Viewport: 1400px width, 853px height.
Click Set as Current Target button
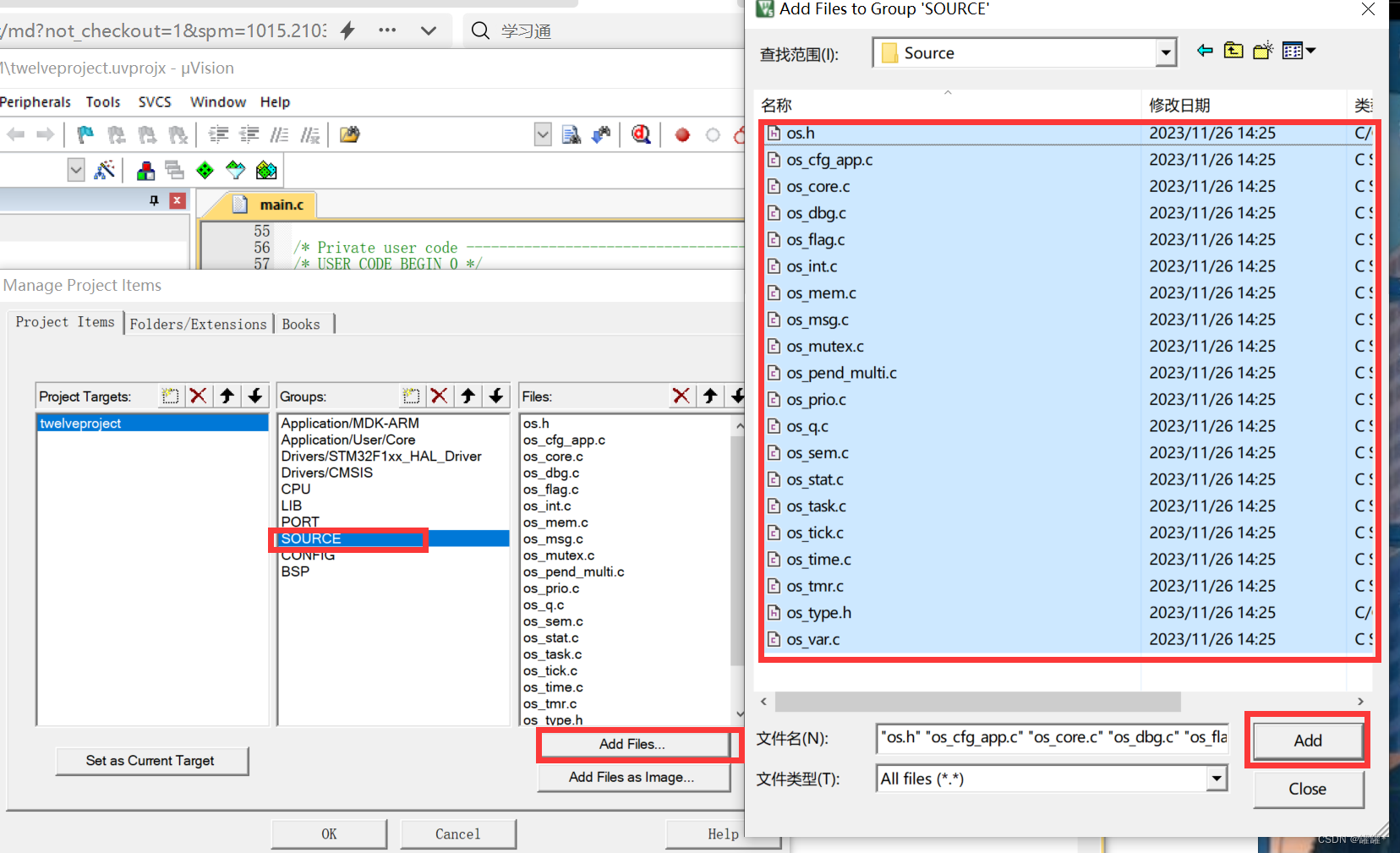coord(151,761)
